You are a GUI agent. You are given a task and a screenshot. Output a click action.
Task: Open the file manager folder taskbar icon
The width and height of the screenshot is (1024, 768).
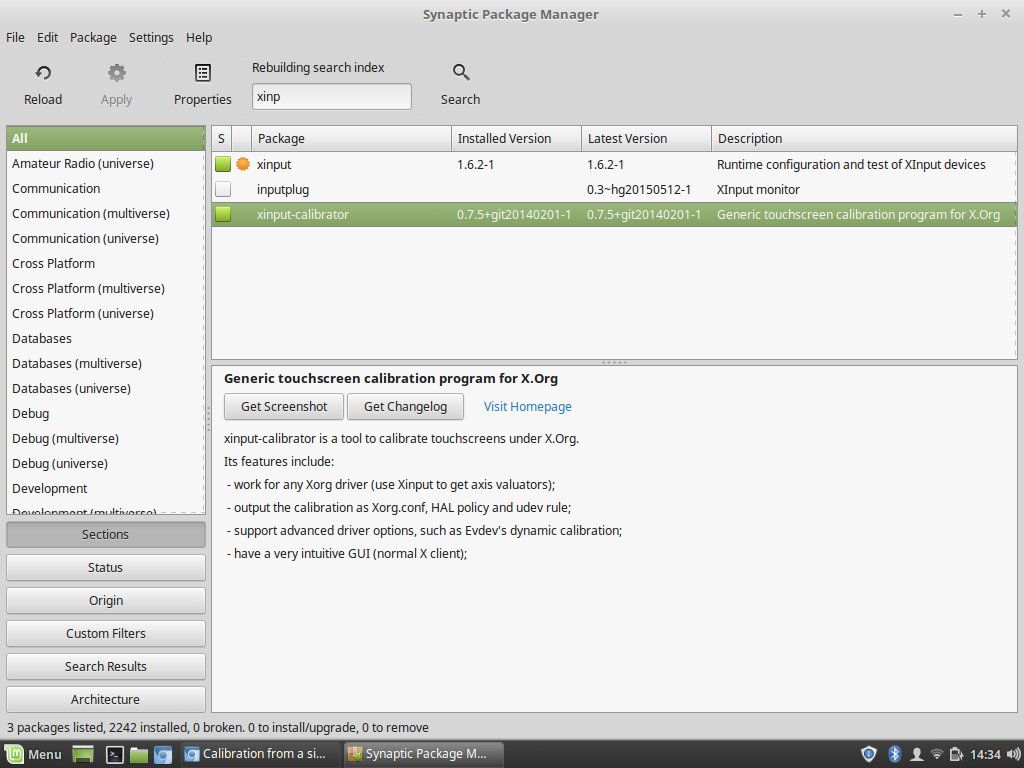coord(138,754)
